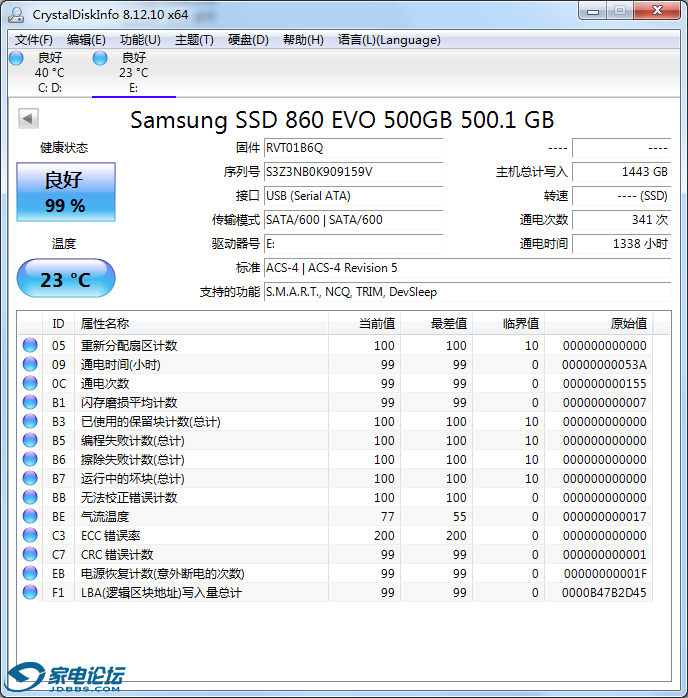Select the 电源恢复计数 attribute row
This screenshot has width=688, height=698.
pyautogui.click(x=336, y=573)
